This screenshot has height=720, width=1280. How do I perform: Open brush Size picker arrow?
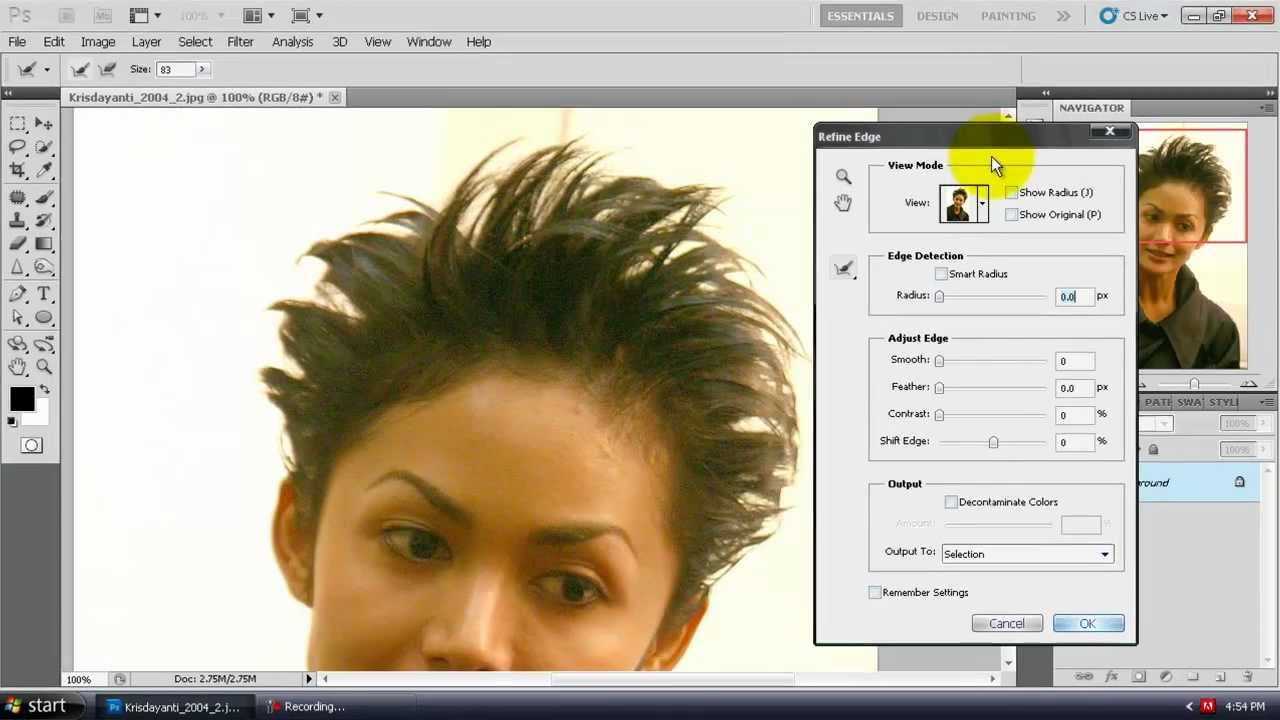point(202,69)
